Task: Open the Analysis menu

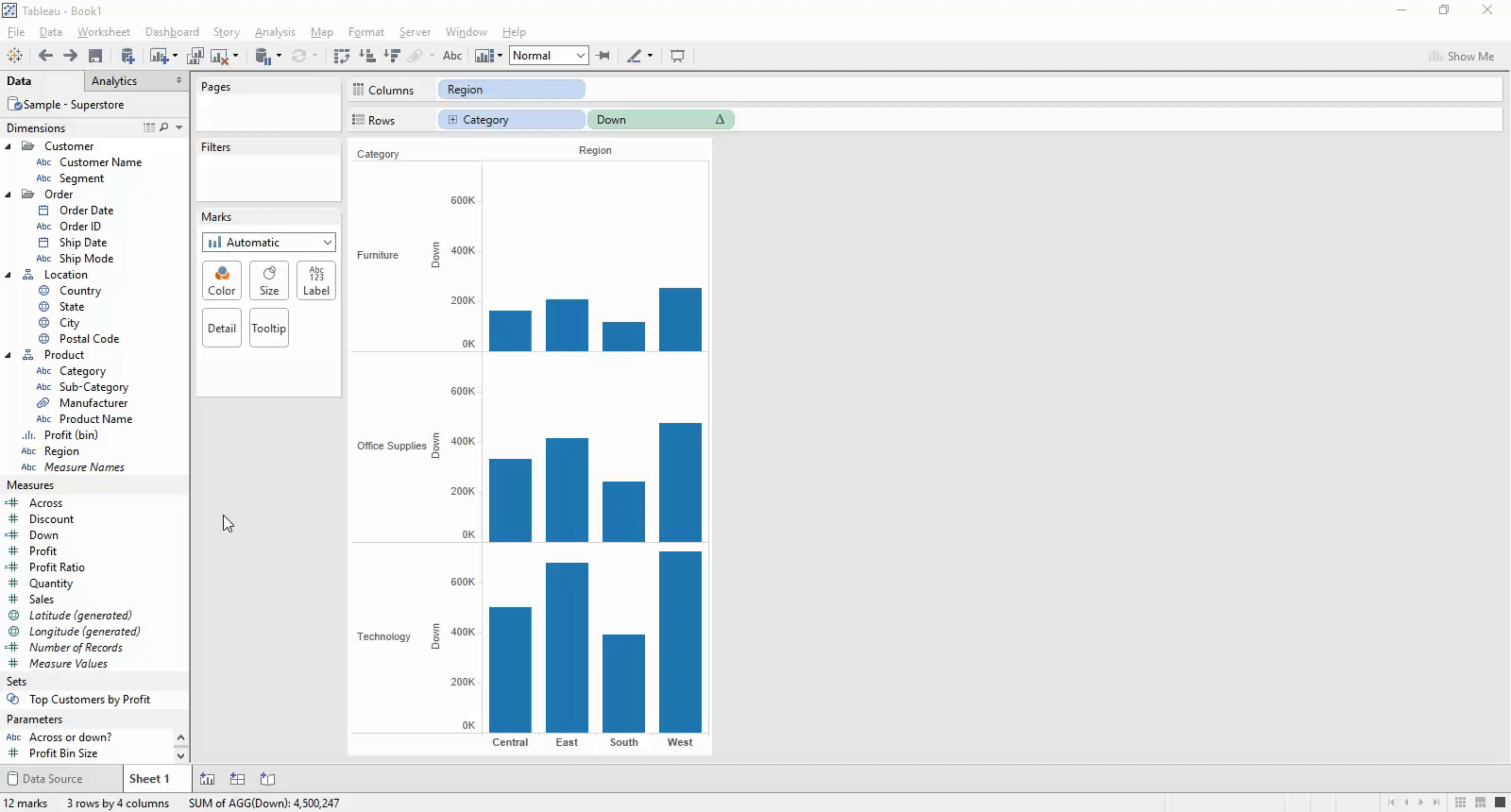Action: click(275, 32)
